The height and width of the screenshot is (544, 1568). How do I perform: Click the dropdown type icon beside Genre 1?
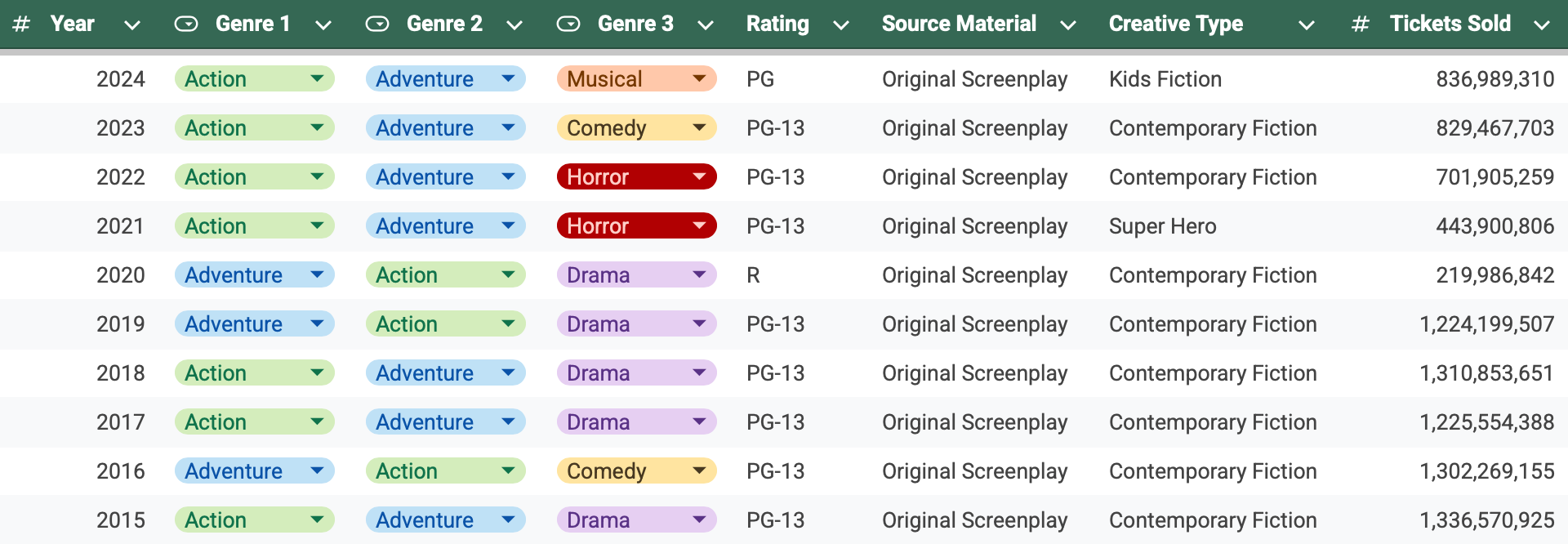tap(186, 25)
